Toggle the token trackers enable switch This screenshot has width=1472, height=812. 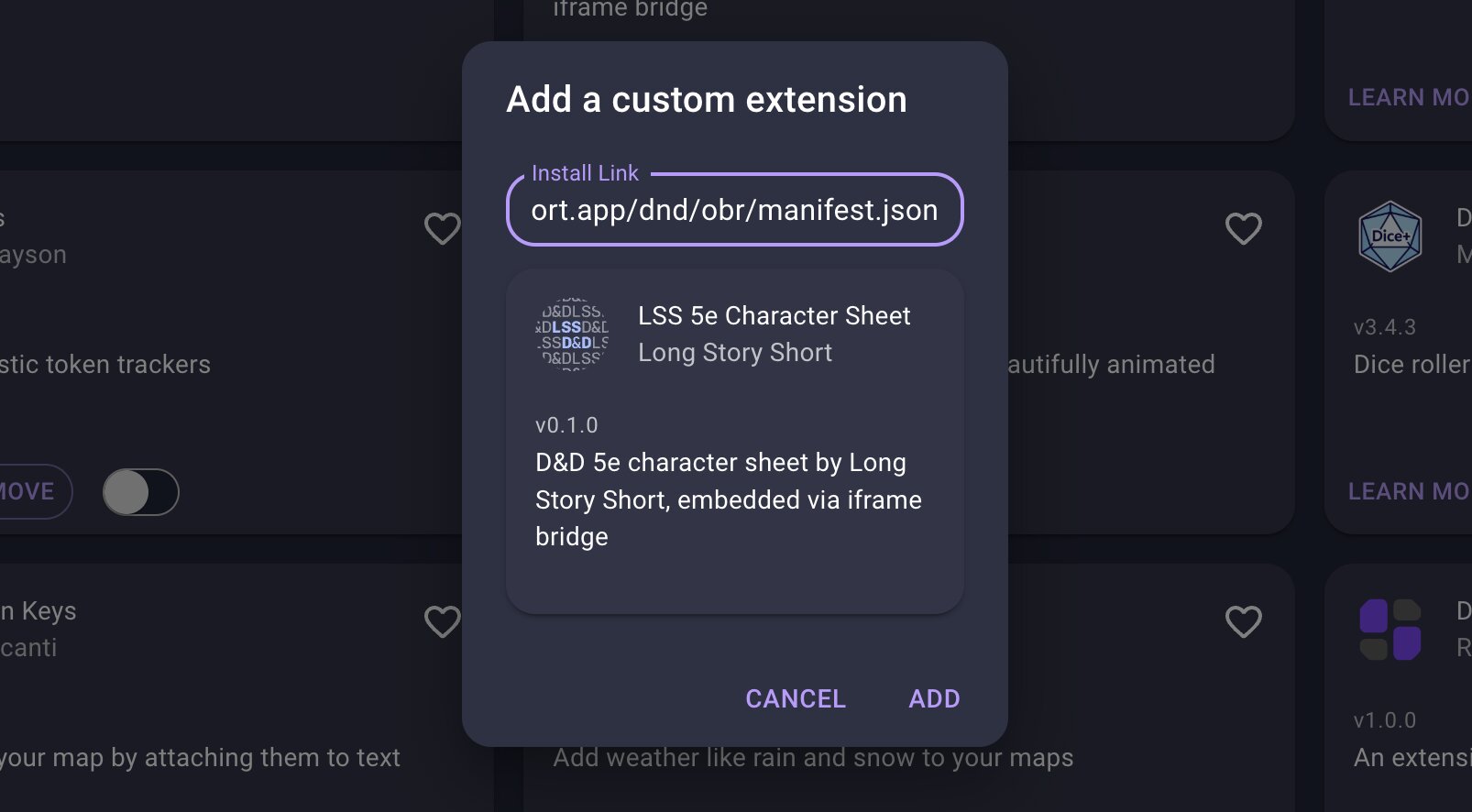140,492
